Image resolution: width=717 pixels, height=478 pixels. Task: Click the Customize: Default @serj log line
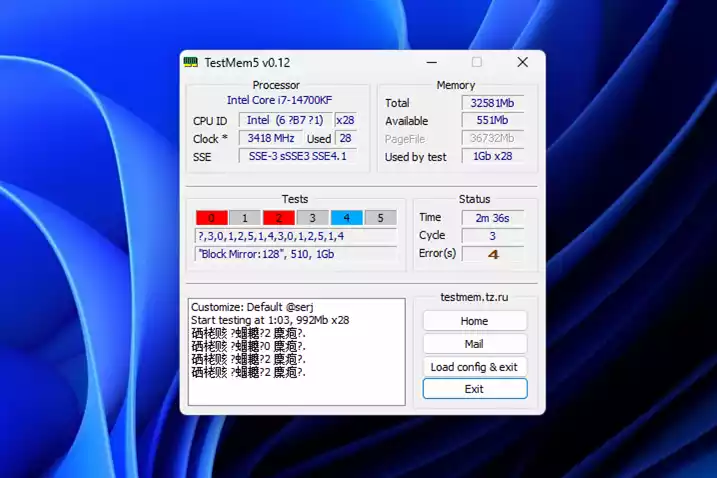(252, 307)
